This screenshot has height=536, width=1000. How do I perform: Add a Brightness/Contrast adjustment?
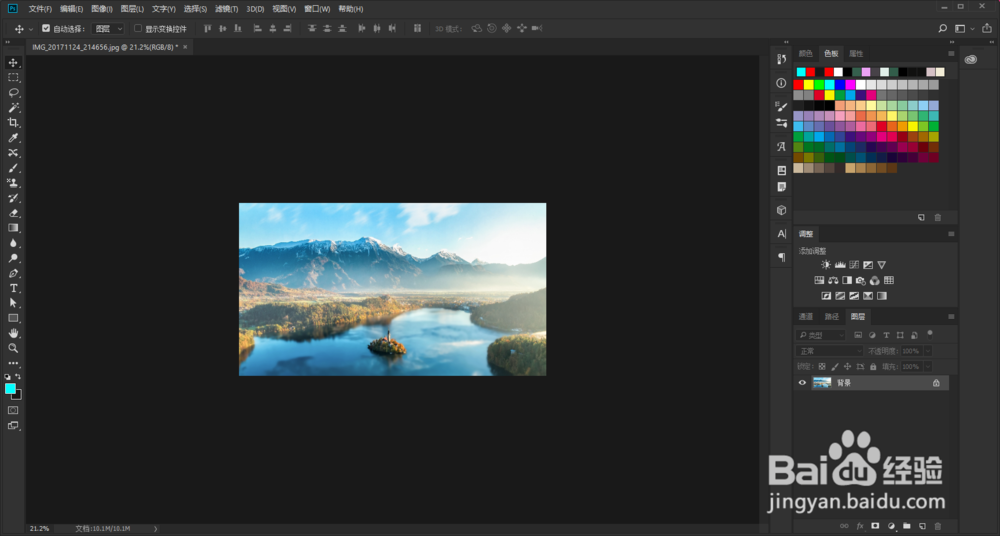pos(826,265)
